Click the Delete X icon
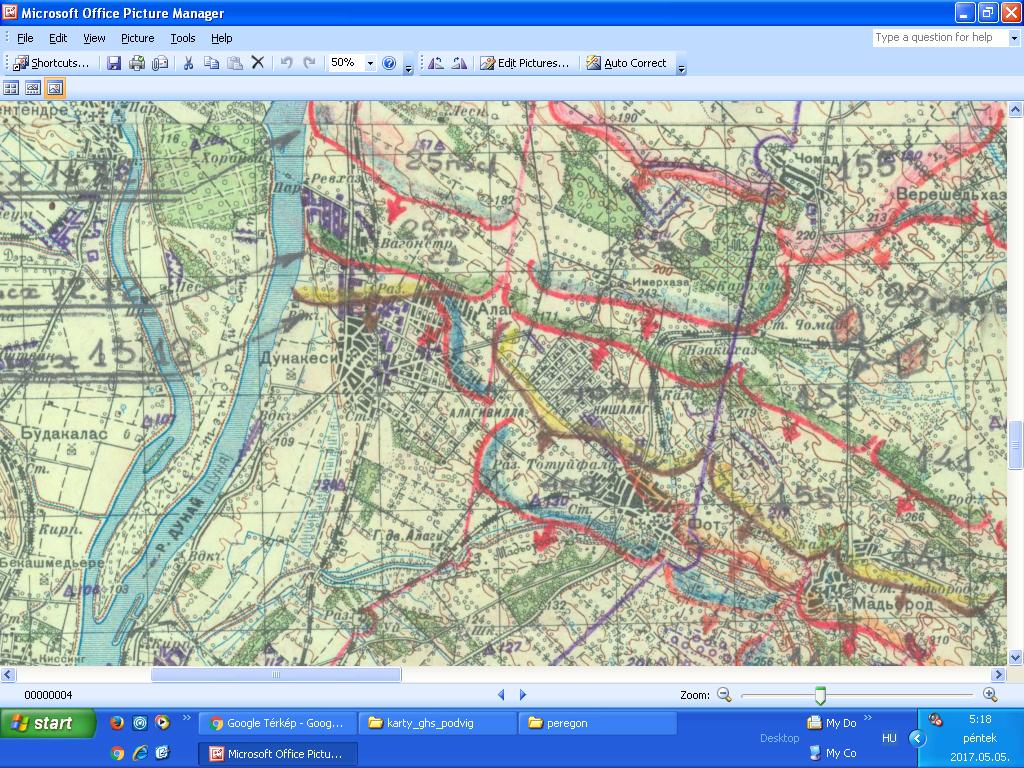Image resolution: width=1024 pixels, height=768 pixels. [258, 63]
